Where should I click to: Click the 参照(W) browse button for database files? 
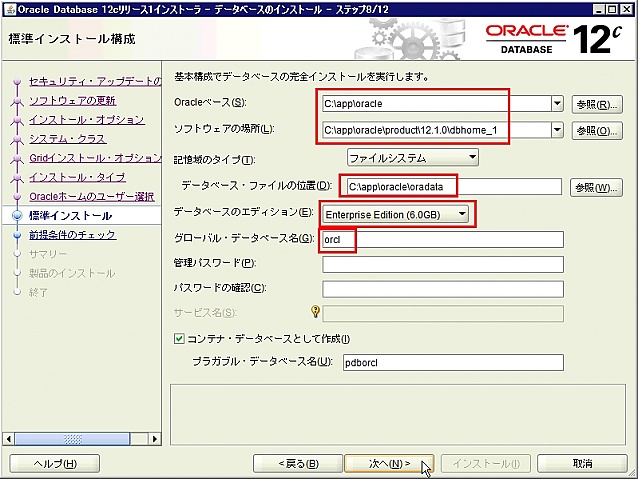point(596,188)
